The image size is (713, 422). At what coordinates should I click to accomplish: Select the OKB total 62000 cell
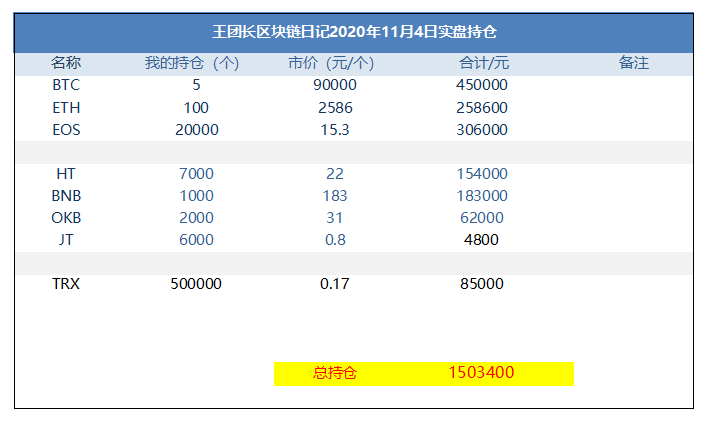click(x=482, y=218)
